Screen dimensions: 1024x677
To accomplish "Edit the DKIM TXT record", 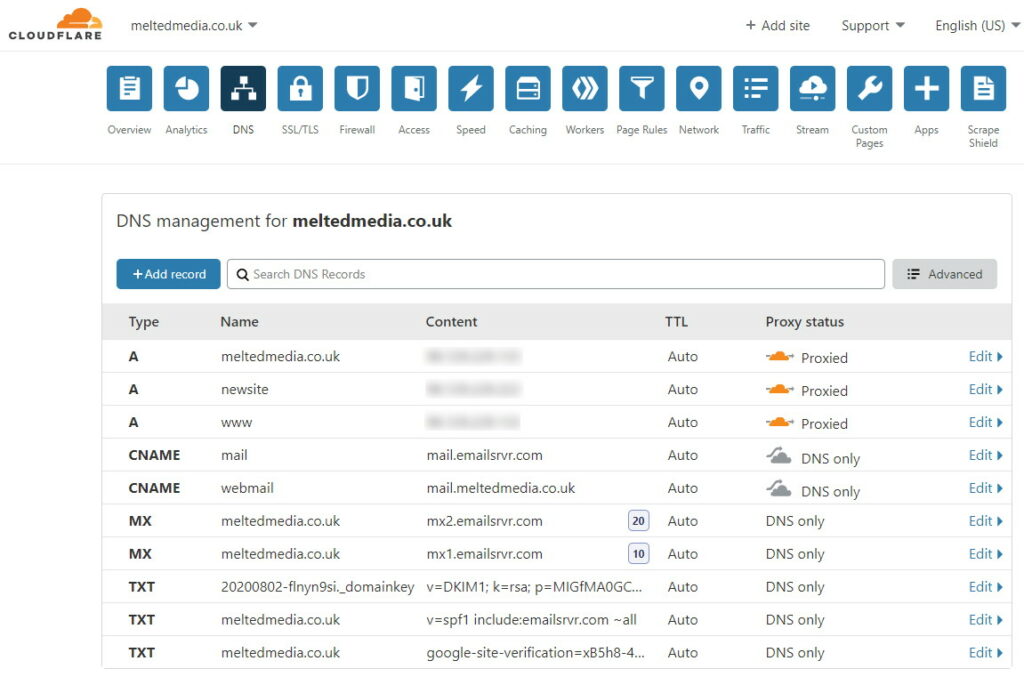I will point(985,587).
